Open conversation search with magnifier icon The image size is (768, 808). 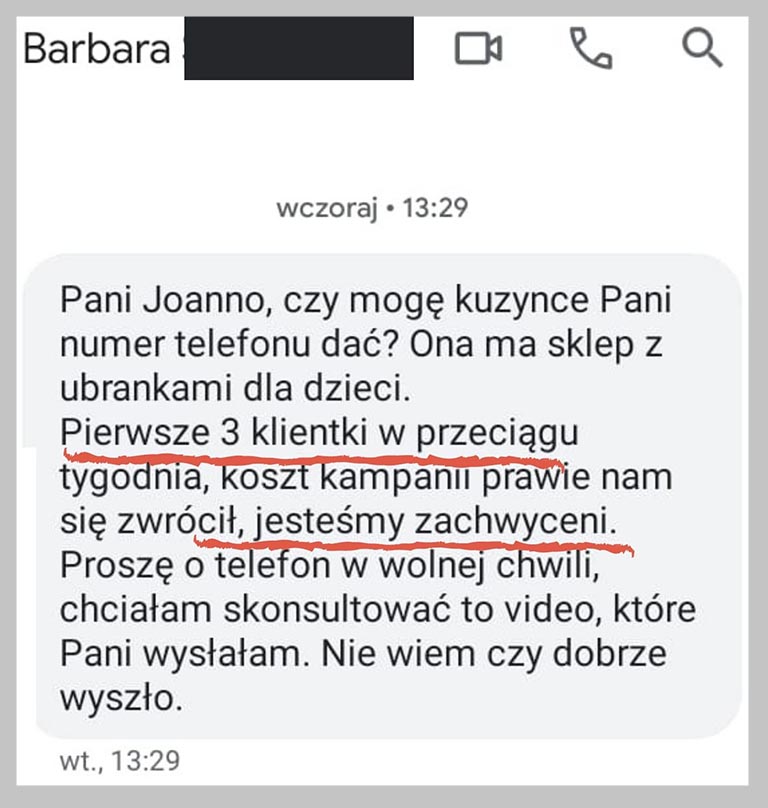click(702, 48)
